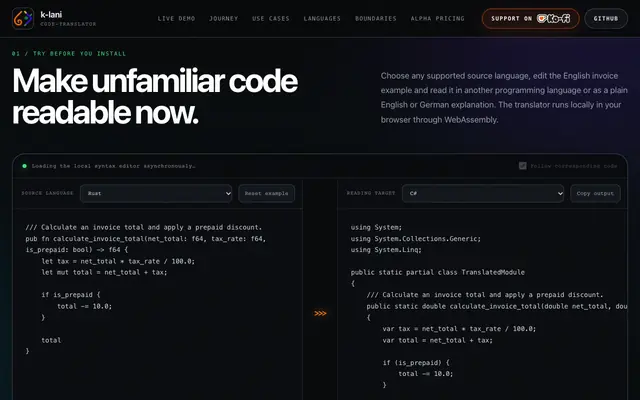
Task: Click 'let mut total = net_total + tax;' line
Action: [104, 272]
